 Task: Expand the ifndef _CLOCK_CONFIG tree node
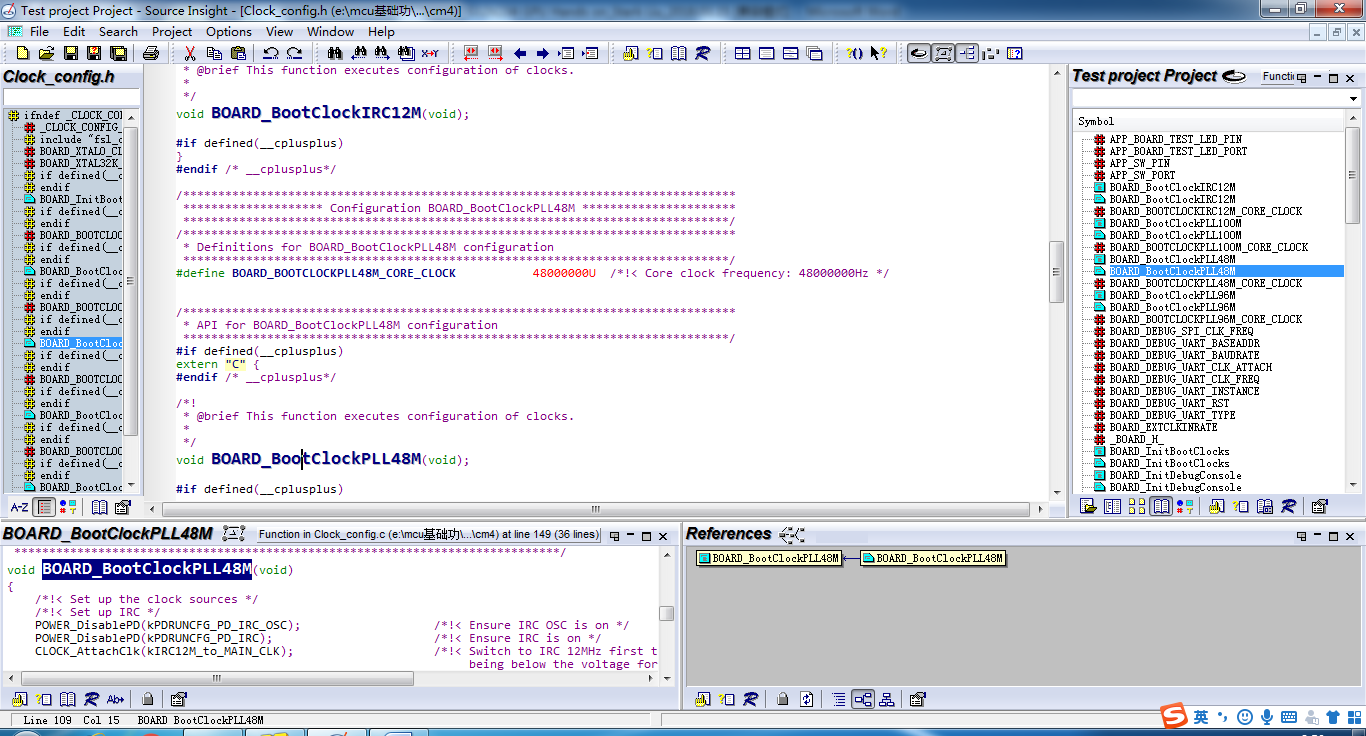coord(14,116)
